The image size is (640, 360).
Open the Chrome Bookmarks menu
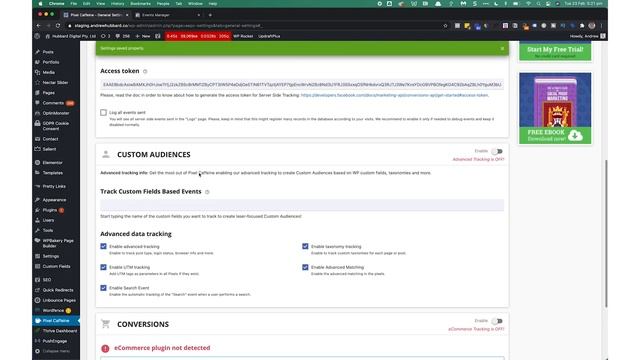(x=140, y=4)
